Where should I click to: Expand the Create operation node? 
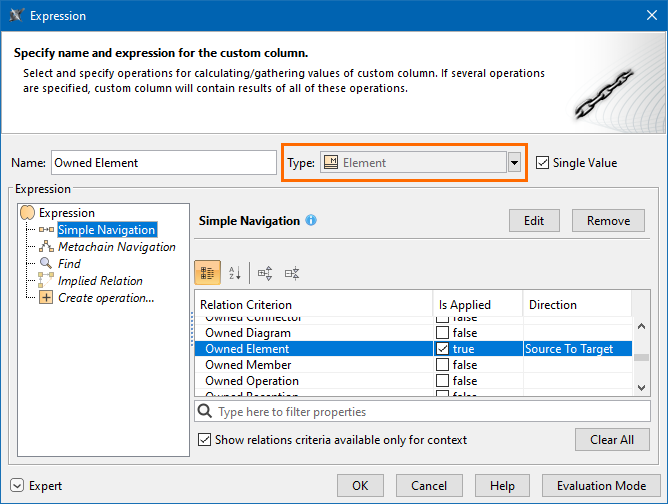(45, 298)
